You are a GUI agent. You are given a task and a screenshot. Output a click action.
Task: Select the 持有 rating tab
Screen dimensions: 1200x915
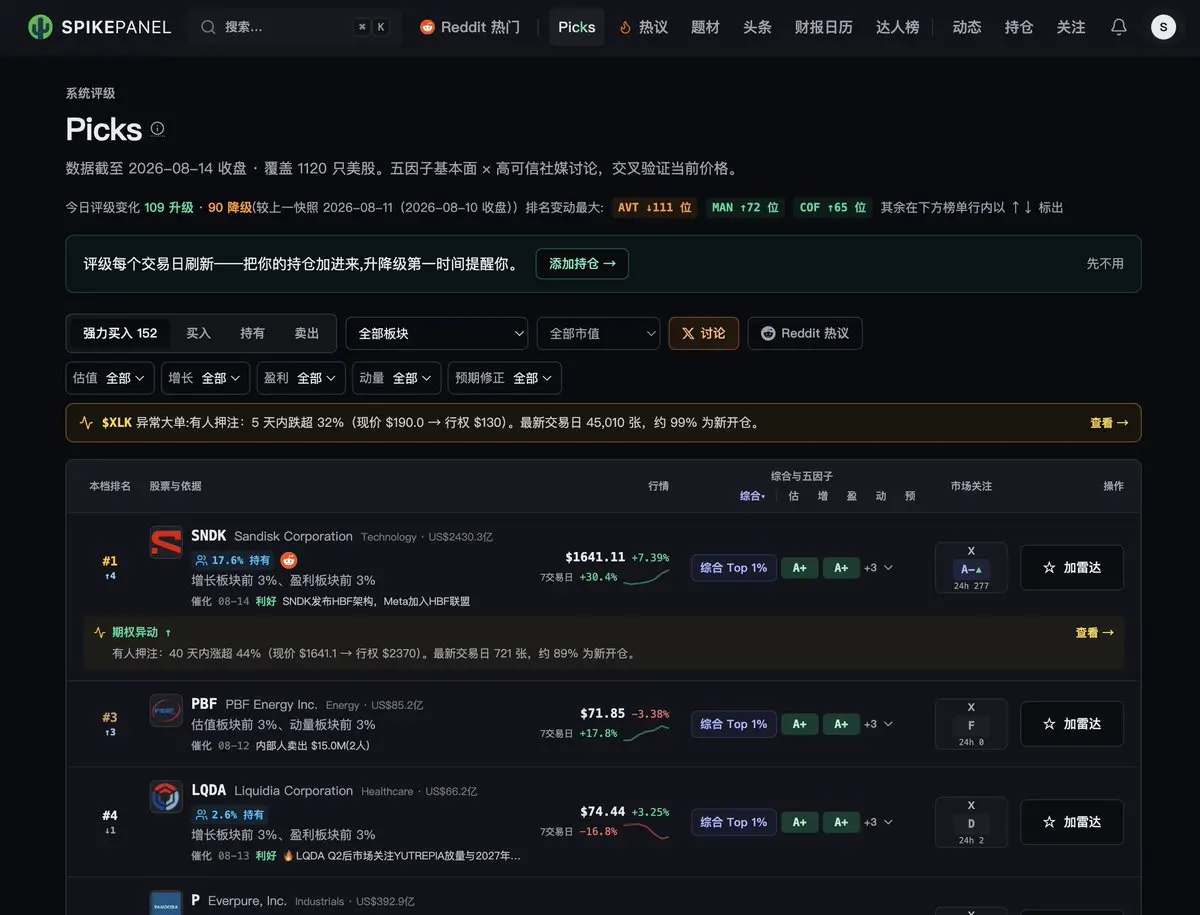point(252,333)
